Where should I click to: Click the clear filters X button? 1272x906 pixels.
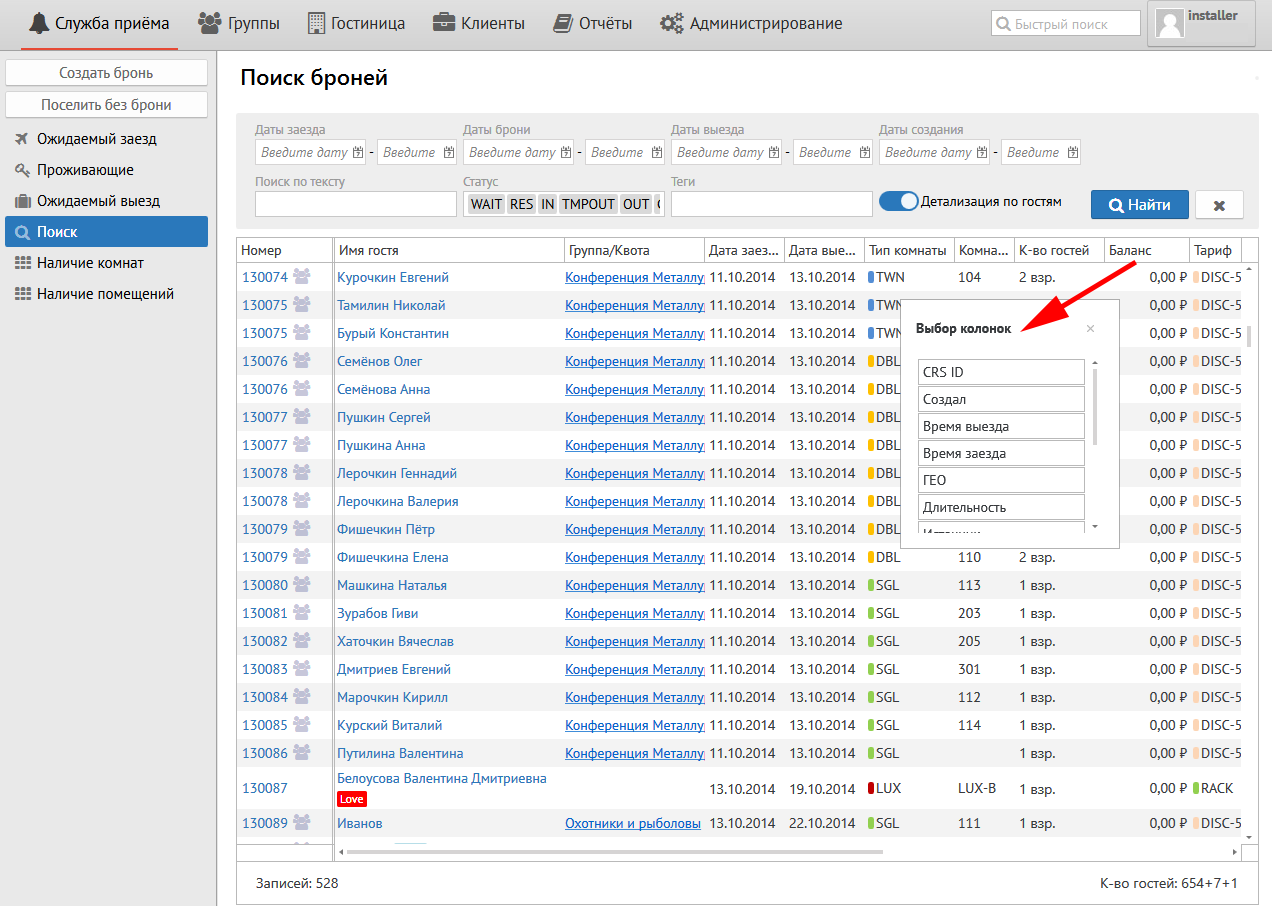(1219, 205)
